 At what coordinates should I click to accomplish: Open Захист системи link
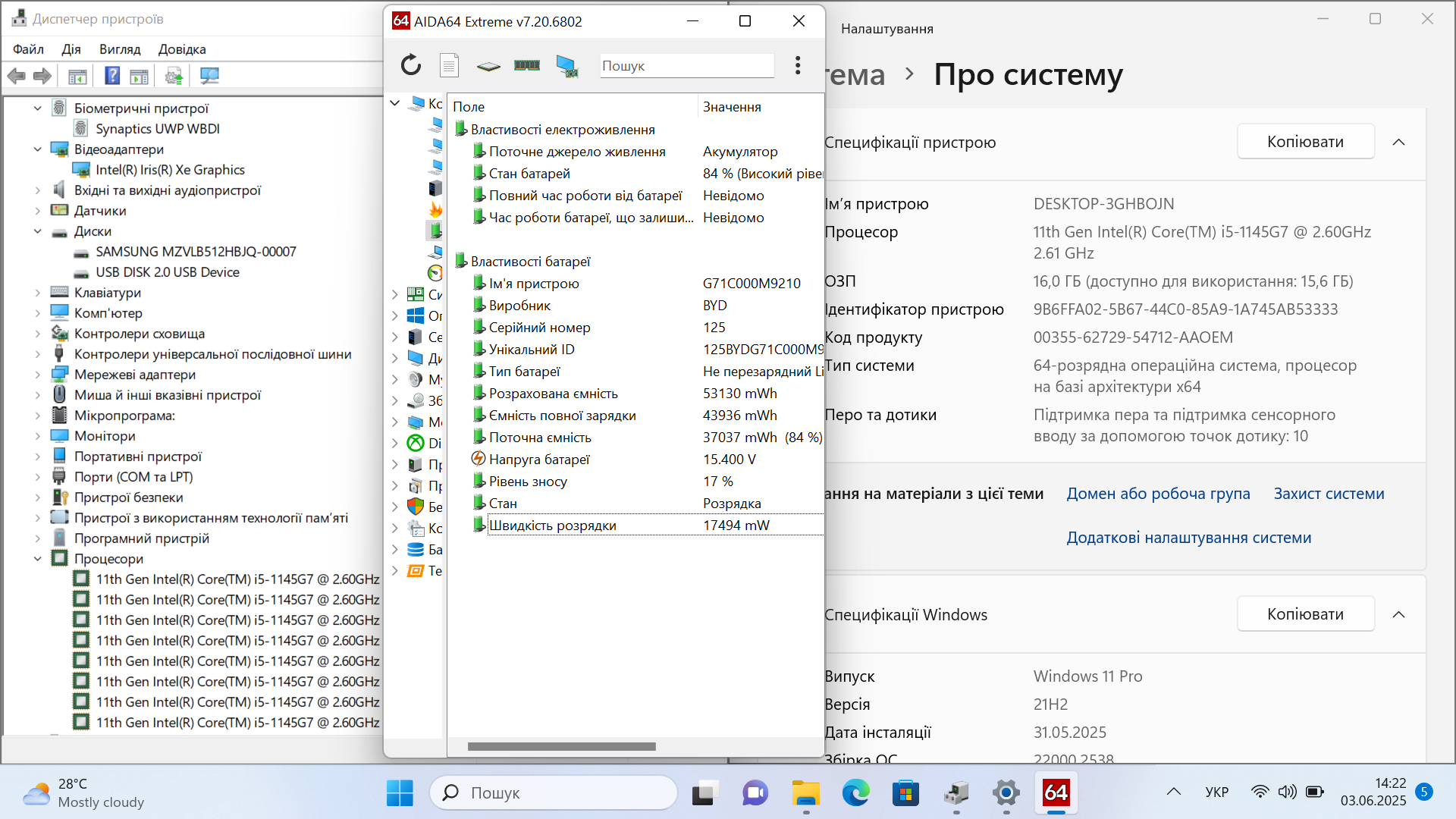pos(1329,494)
